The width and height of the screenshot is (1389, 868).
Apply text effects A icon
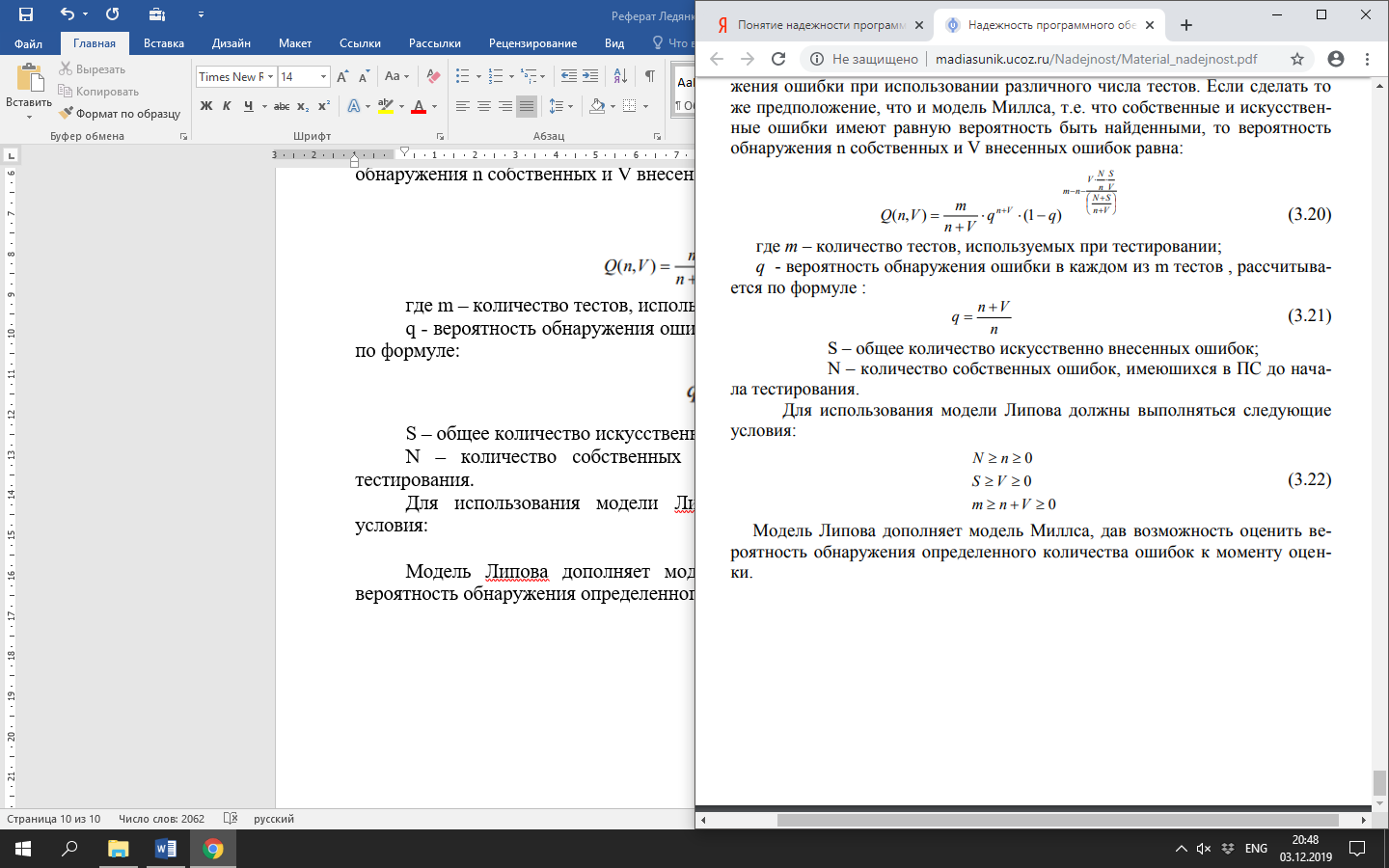[354, 106]
